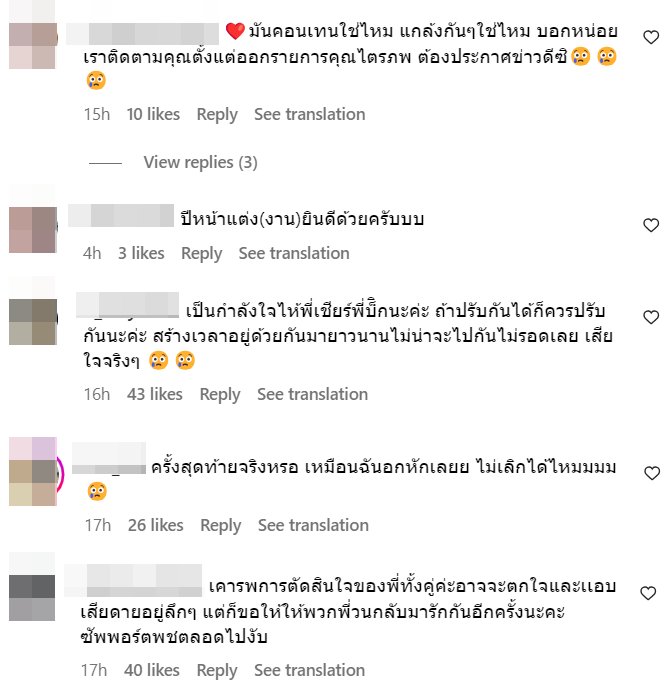
Task: Reply to the 40-likes comment
Action: 217,671
